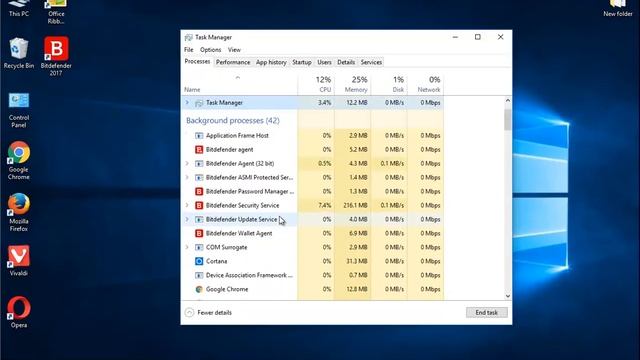The width and height of the screenshot is (640, 360).
Task: Click the Bitdefender Agent (32 bit) icon
Action: pos(199,164)
